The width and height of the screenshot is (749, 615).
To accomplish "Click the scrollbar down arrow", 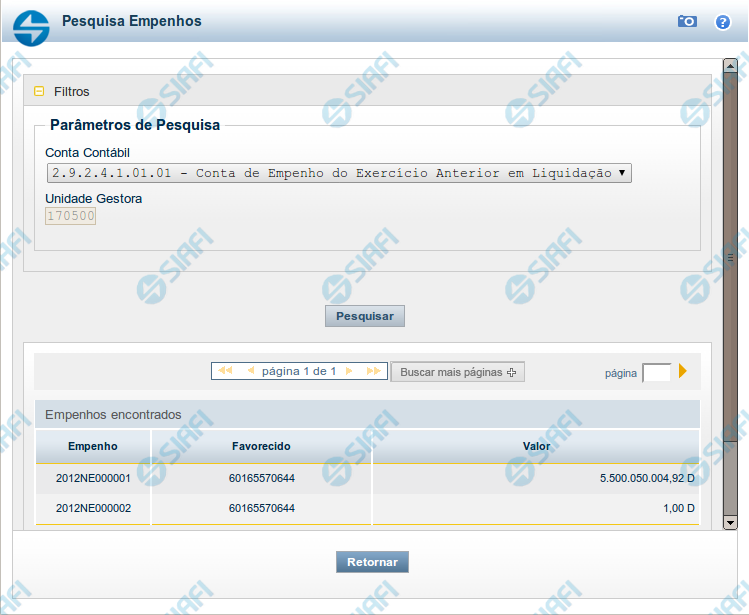I will (730, 522).
